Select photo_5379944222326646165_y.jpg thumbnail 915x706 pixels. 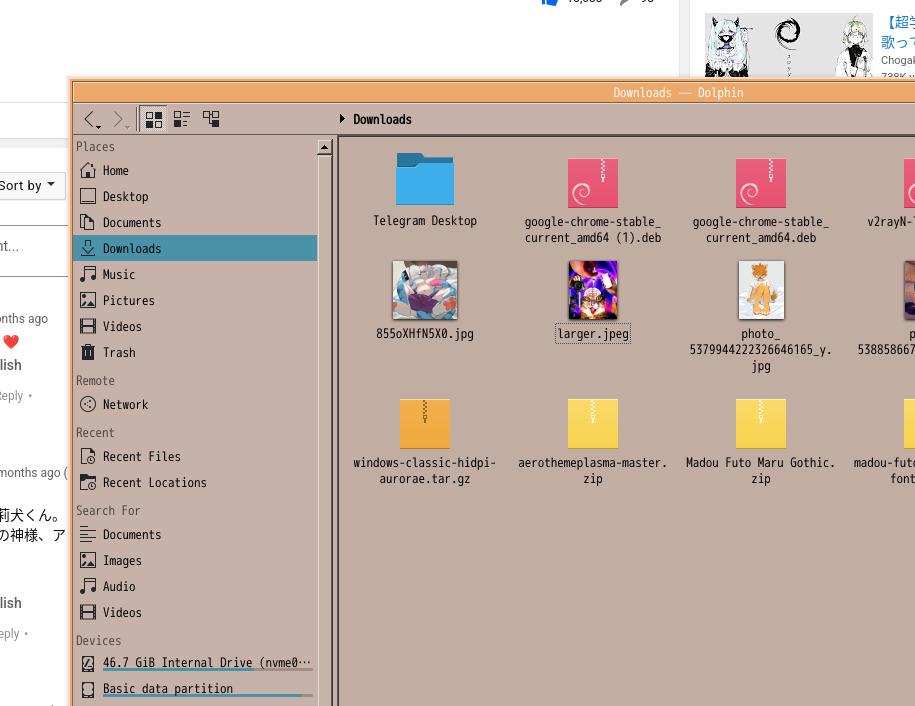pyautogui.click(x=761, y=290)
